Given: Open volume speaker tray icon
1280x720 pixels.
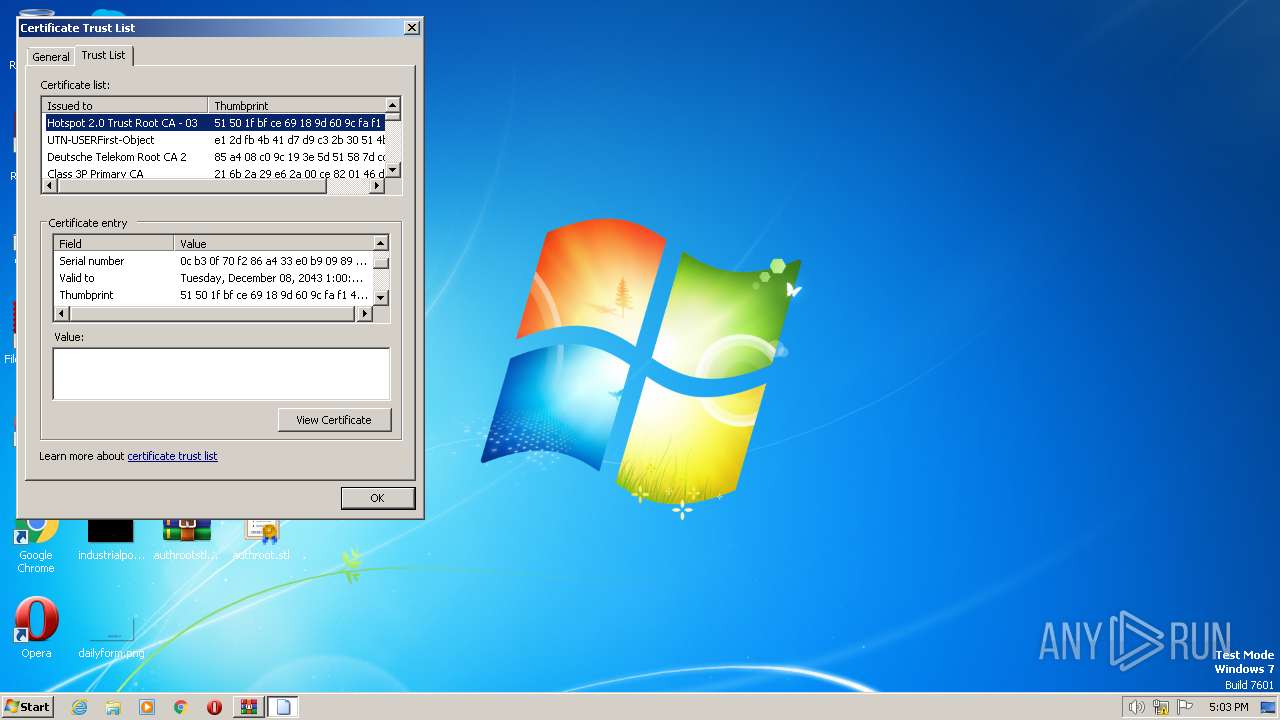Looking at the screenshot, I should [1136, 707].
